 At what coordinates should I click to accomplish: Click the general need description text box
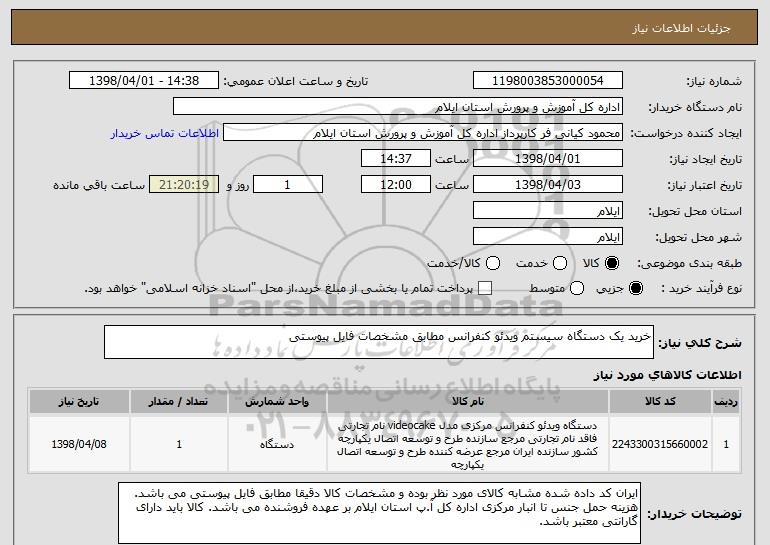pyautogui.click(x=379, y=342)
